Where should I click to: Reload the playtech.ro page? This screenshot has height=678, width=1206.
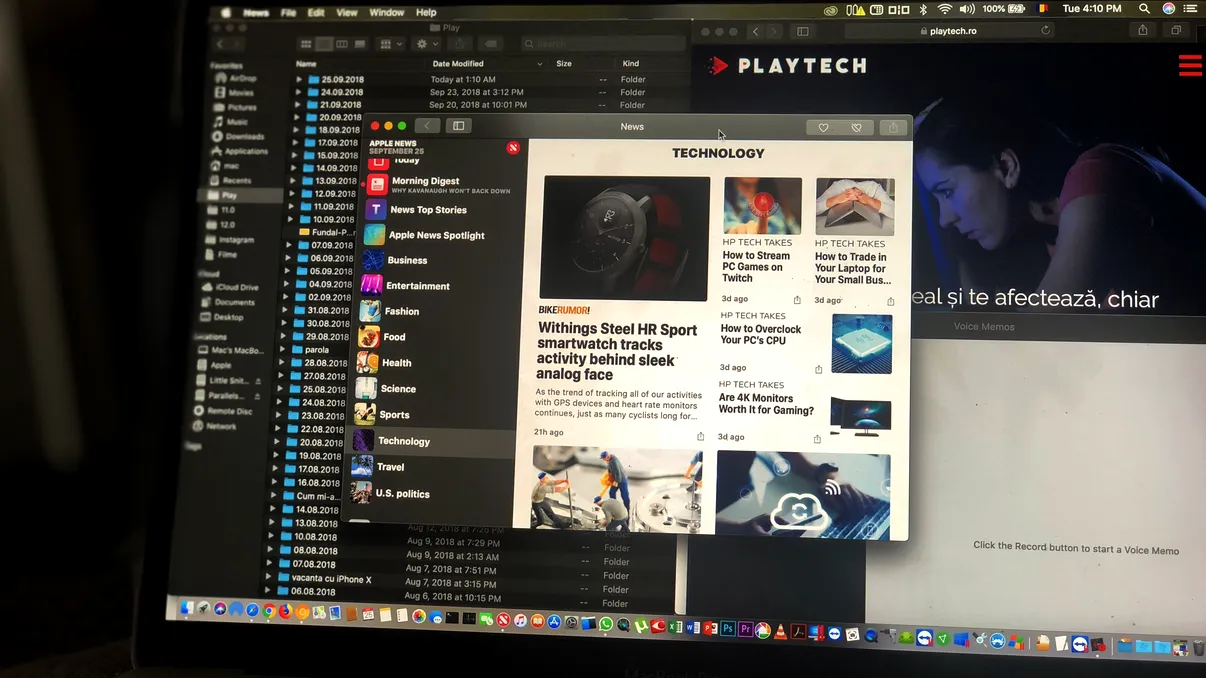point(1046,31)
